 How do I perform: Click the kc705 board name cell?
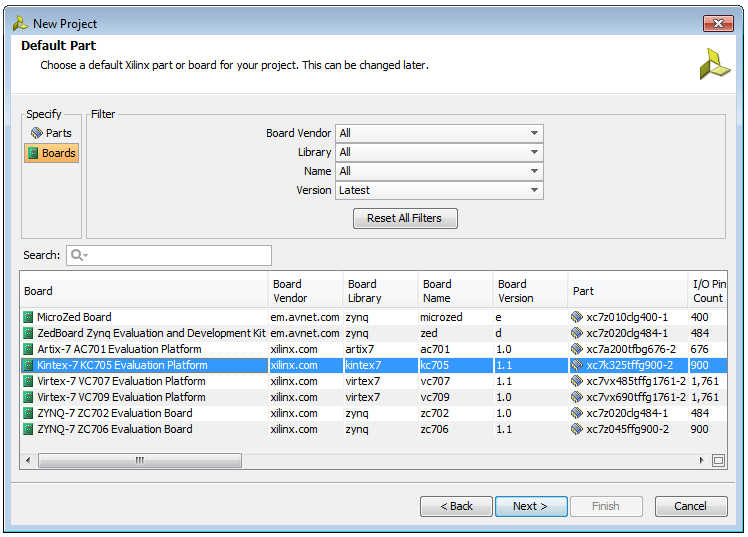coord(455,365)
